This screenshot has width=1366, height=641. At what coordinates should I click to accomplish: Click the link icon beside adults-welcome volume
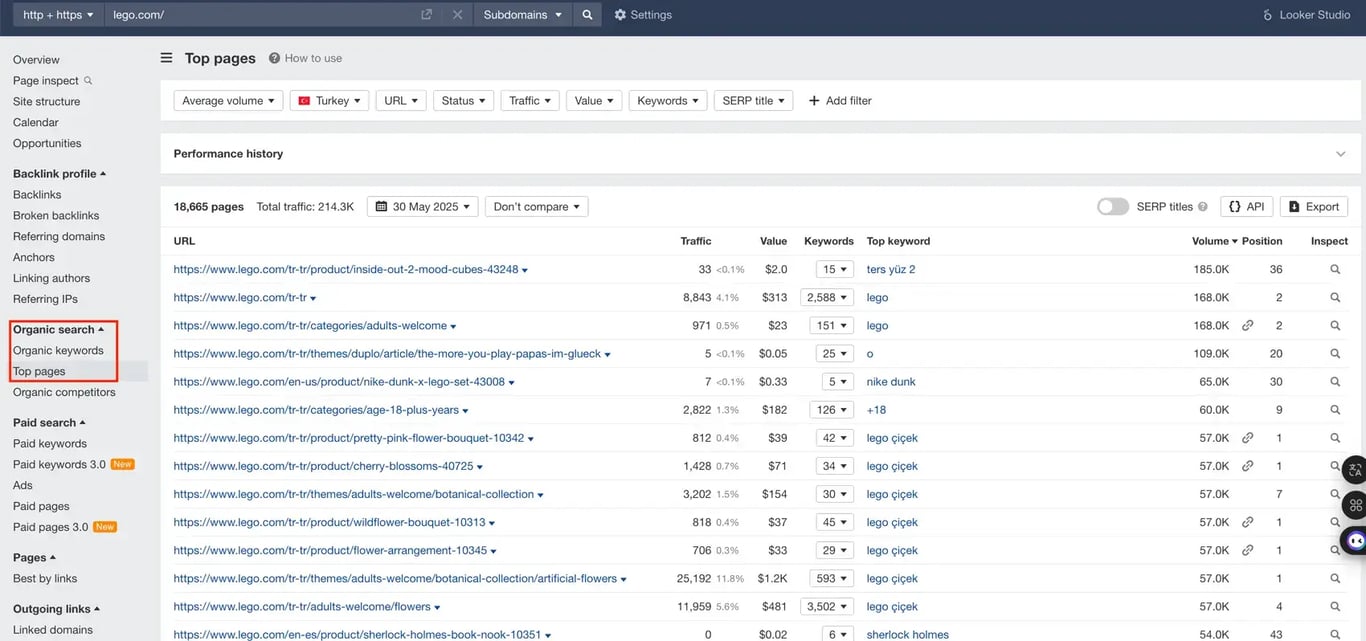point(1247,325)
